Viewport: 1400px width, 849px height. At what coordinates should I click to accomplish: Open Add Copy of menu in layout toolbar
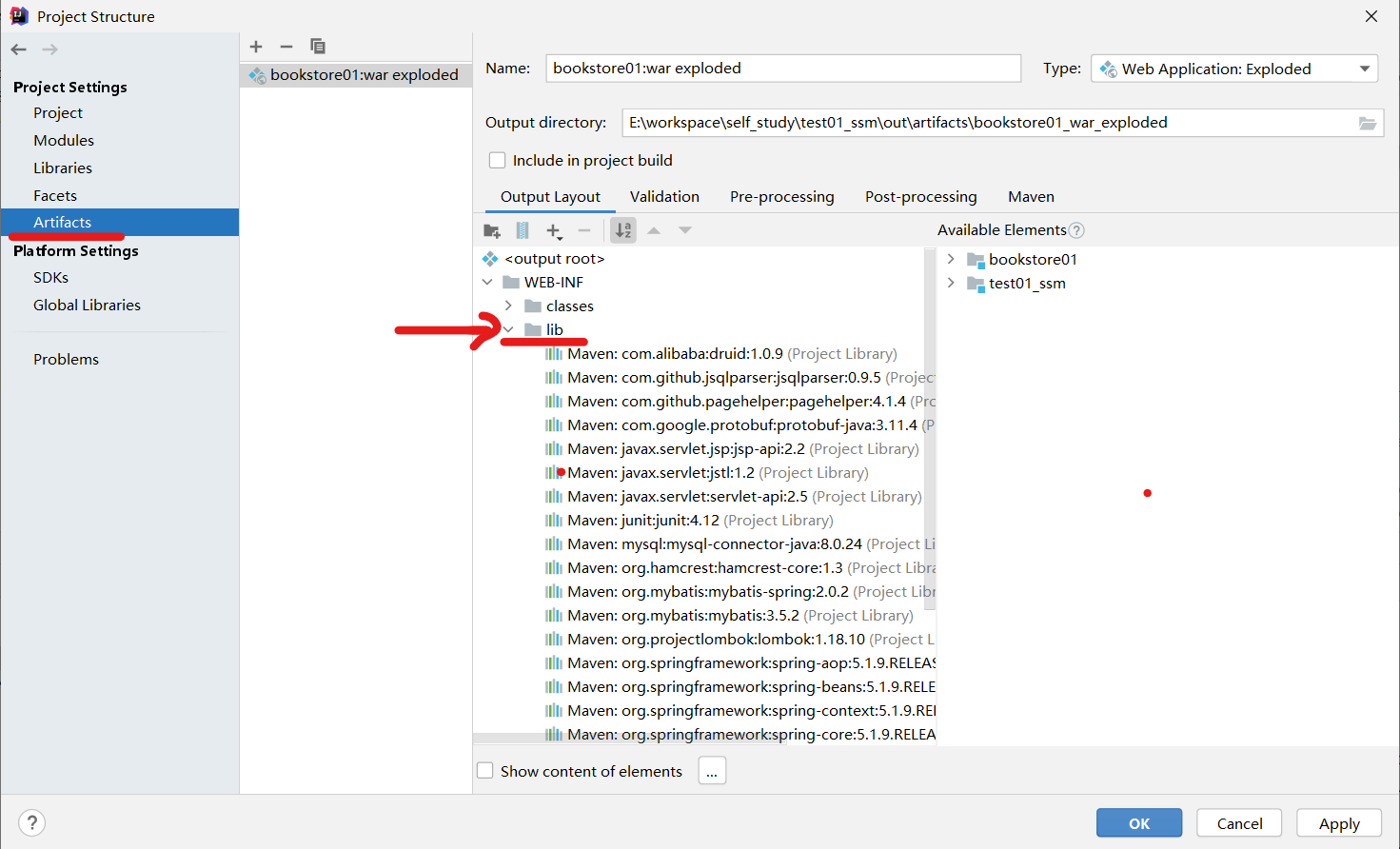click(554, 230)
